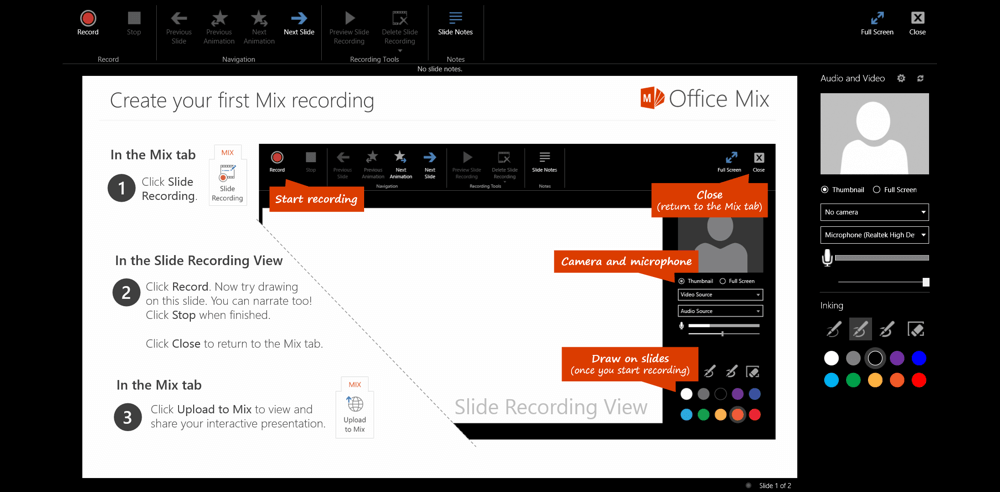Choose the third inking pen tool
The image size is (1000, 492).
pos(887,329)
